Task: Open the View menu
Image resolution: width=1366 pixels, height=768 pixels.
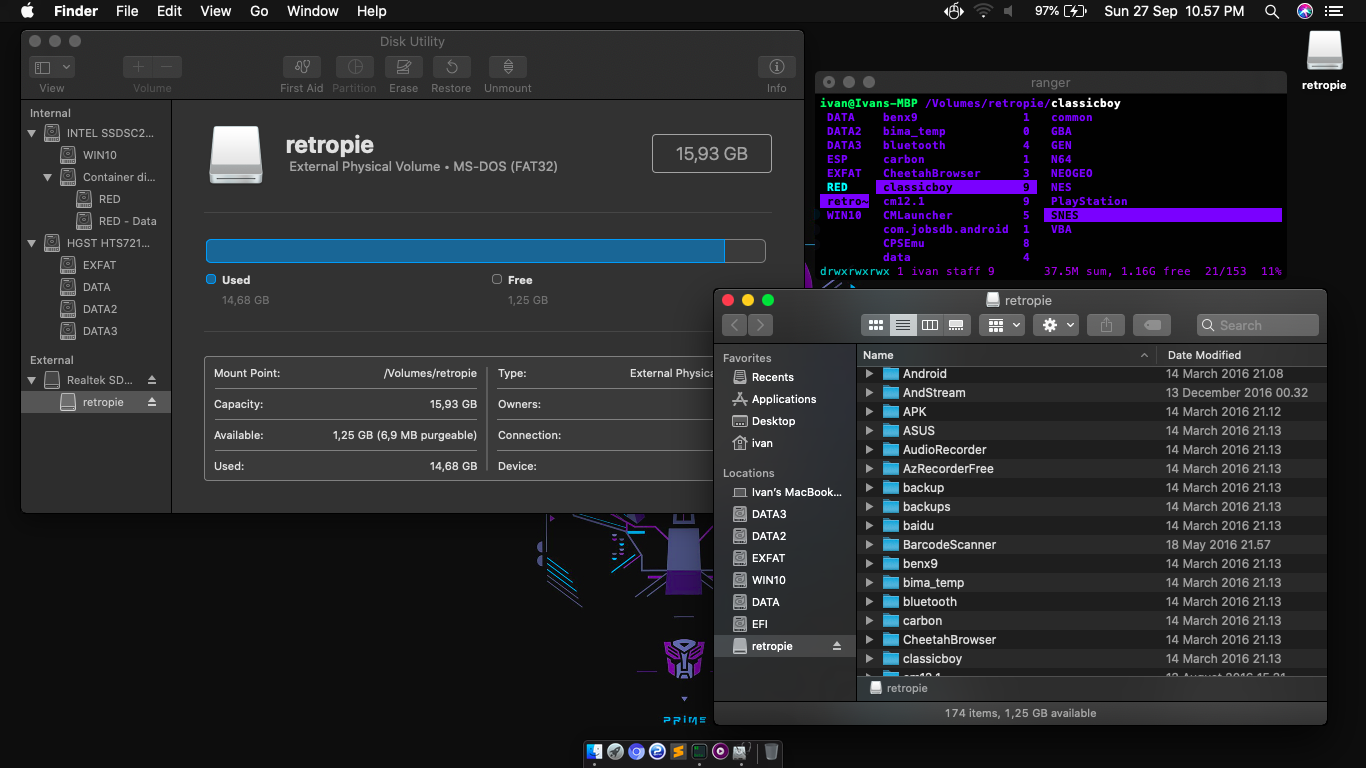Action: [216, 11]
